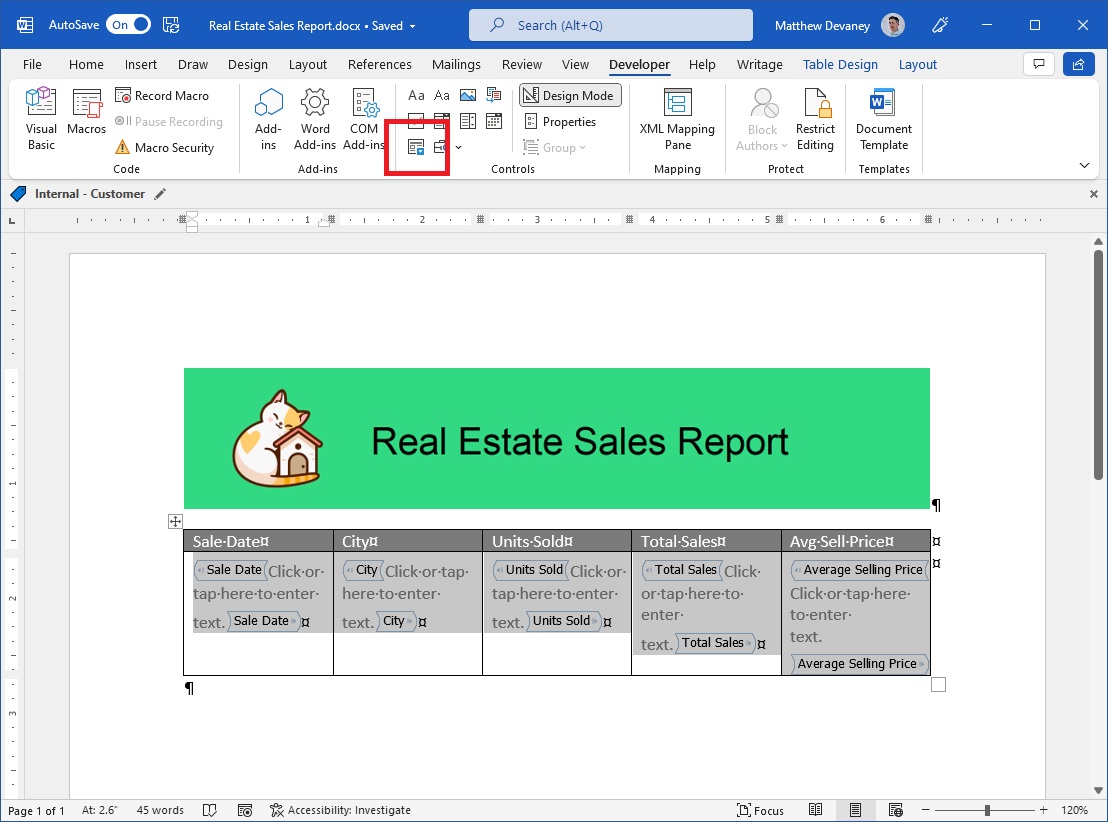1108x822 pixels.
Task: Select the Visual Basic editor icon
Action: tap(40, 112)
